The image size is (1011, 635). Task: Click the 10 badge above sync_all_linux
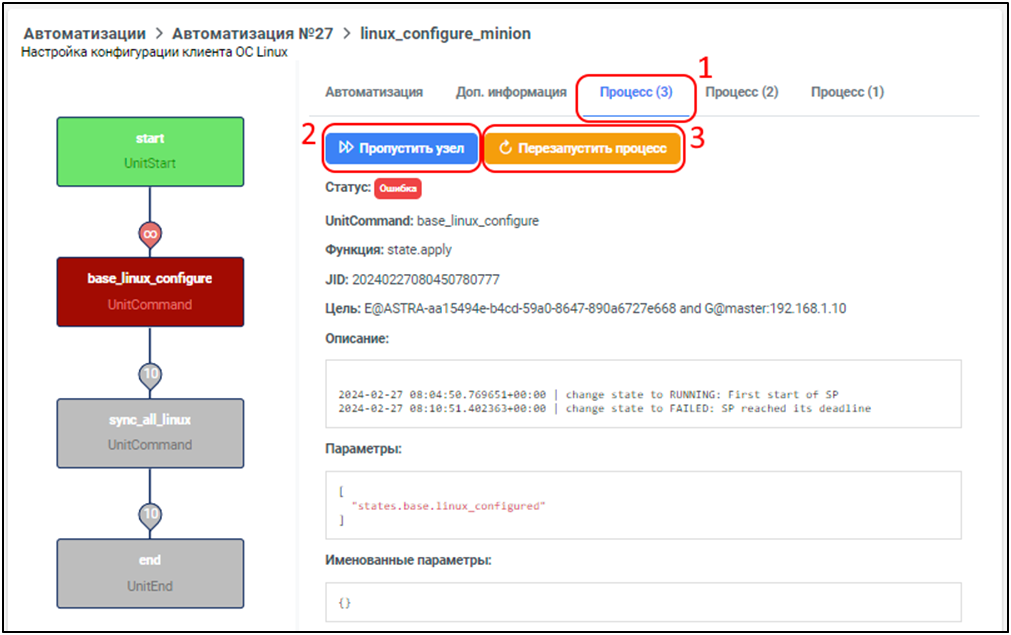tap(150, 374)
